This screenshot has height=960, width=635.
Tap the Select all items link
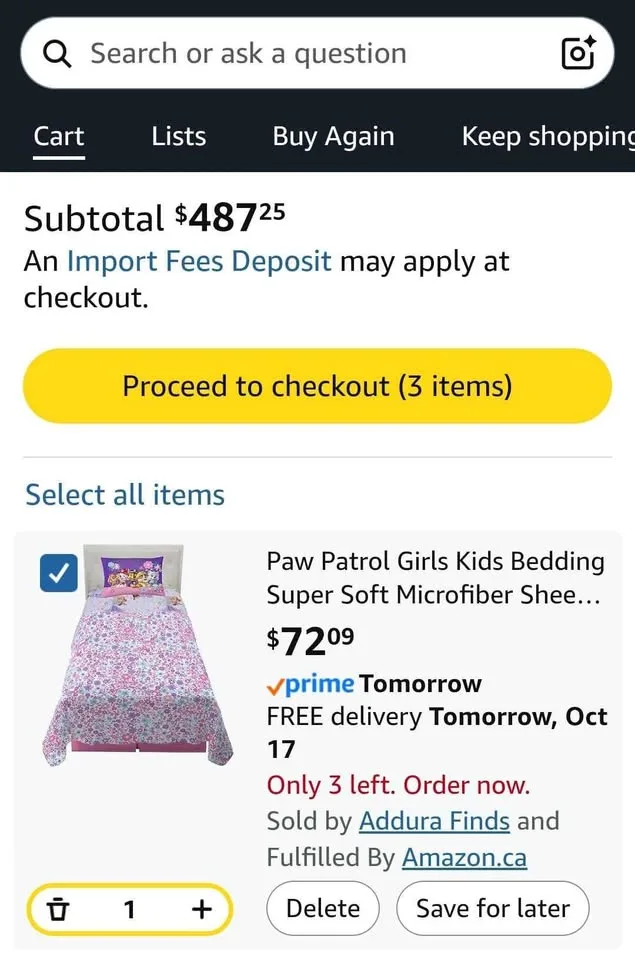coord(124,494)
